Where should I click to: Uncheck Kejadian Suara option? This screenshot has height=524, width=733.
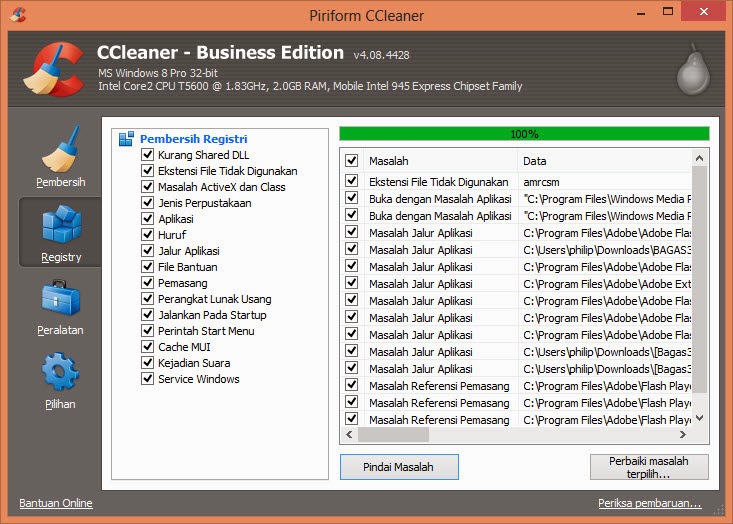point(147,363)
